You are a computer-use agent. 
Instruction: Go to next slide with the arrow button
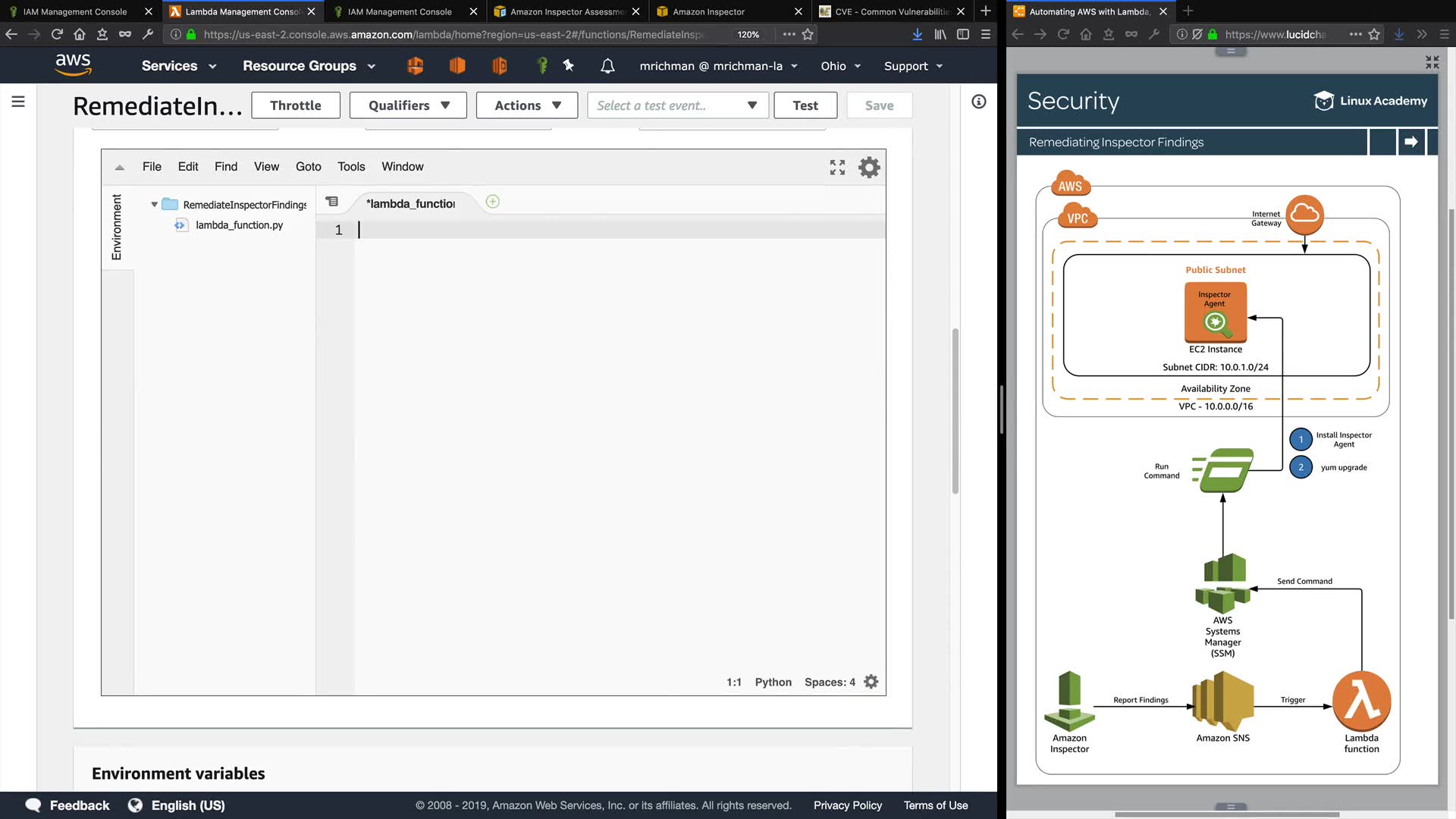tap(1410, 142)
